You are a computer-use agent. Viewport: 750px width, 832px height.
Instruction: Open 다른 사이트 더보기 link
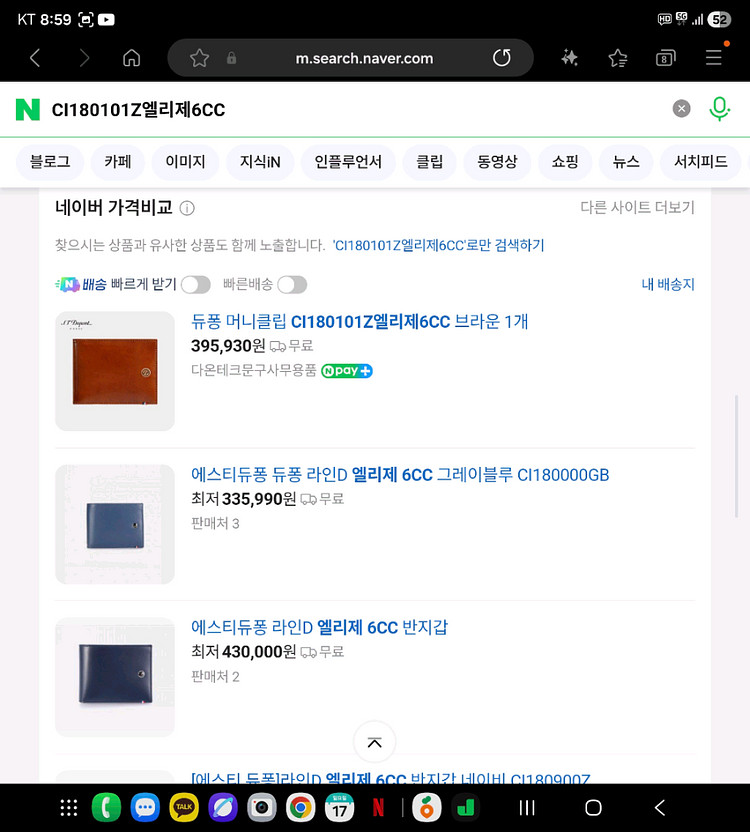tap(637, 207)
